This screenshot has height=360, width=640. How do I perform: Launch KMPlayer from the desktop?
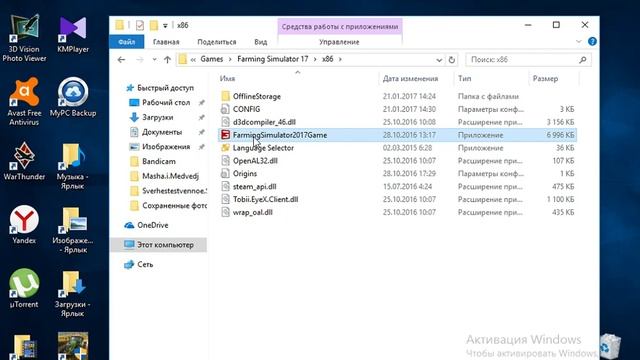tap(73, 35)
